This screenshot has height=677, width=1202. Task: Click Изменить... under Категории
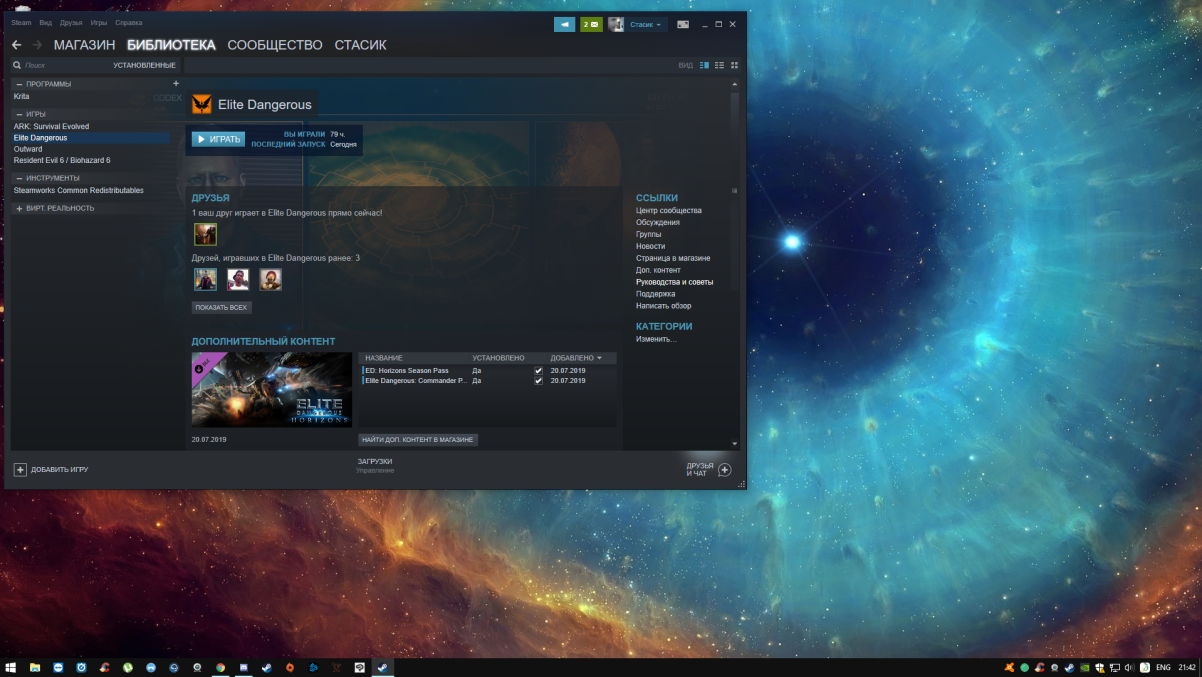tap(656, 339)
